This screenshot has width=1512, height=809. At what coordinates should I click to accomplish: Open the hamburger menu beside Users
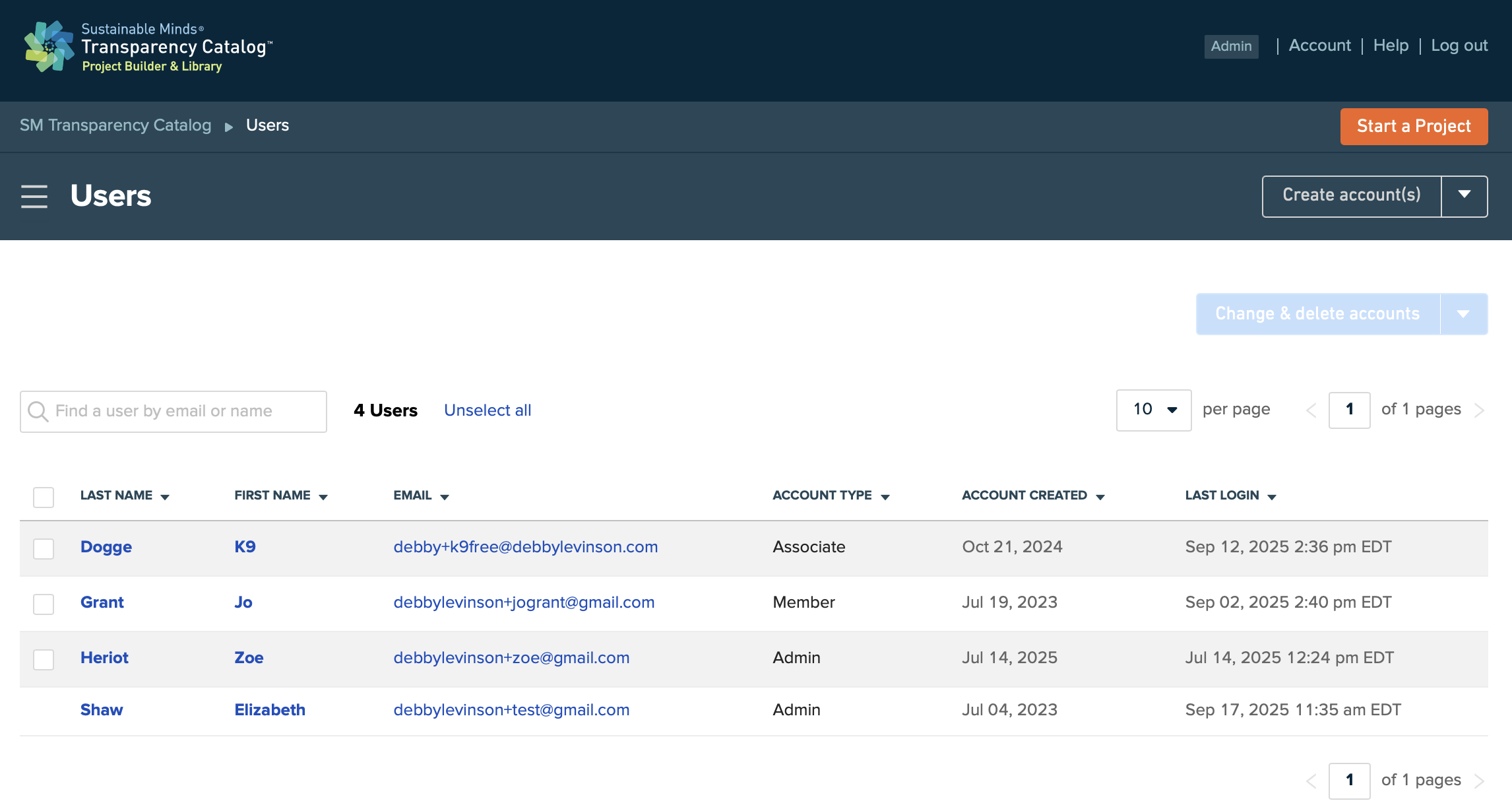[x=34, y=197]
